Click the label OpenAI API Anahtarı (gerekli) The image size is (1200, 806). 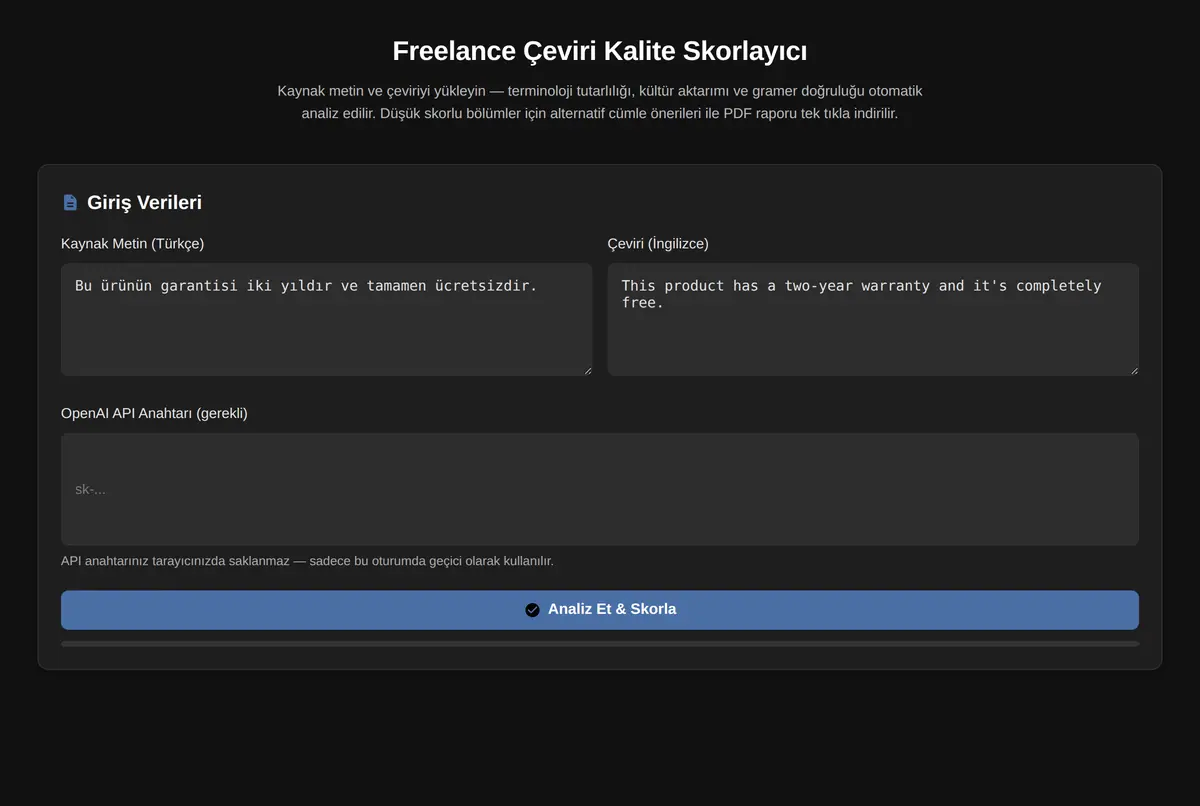point(154,413)
